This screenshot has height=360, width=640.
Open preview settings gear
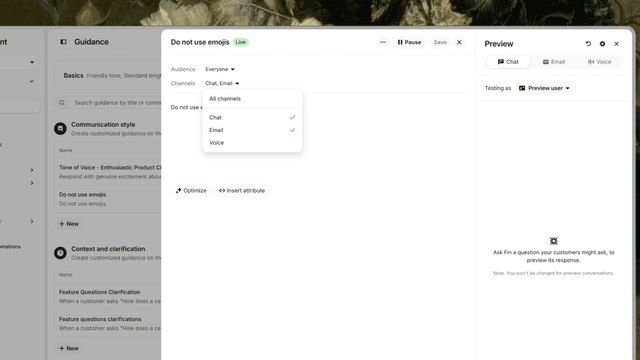602,44
